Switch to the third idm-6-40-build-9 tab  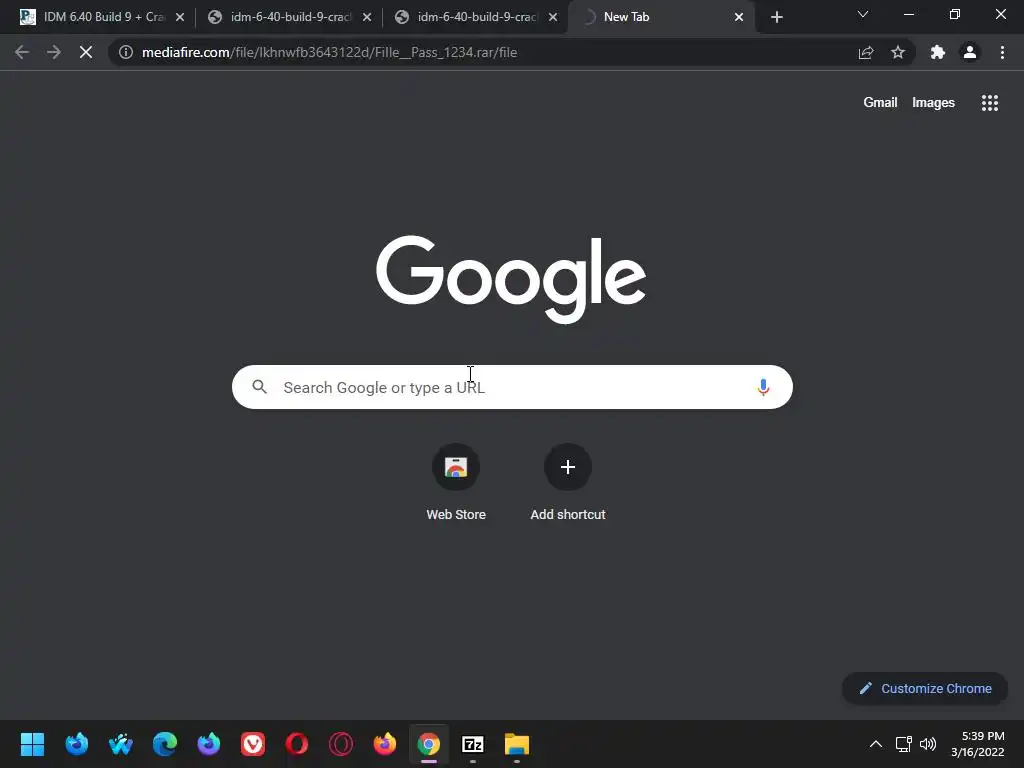click(476, 17)
